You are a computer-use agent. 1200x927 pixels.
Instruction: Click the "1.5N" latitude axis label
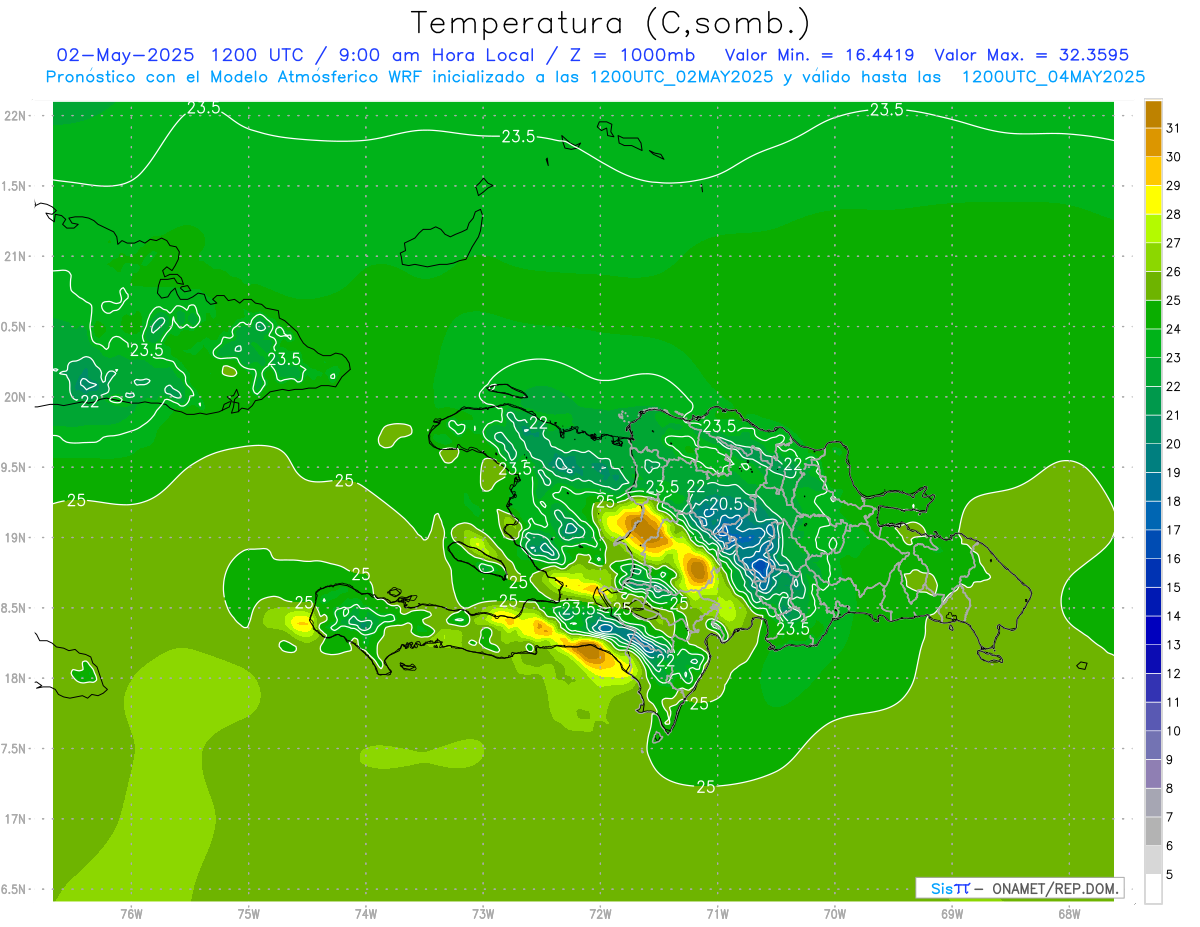tap(14, 186)
